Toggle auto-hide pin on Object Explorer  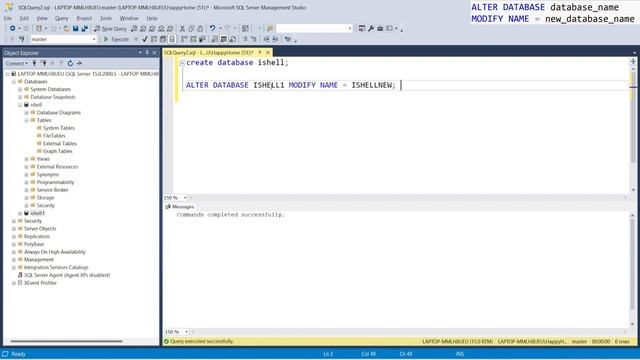coord(147,53)
